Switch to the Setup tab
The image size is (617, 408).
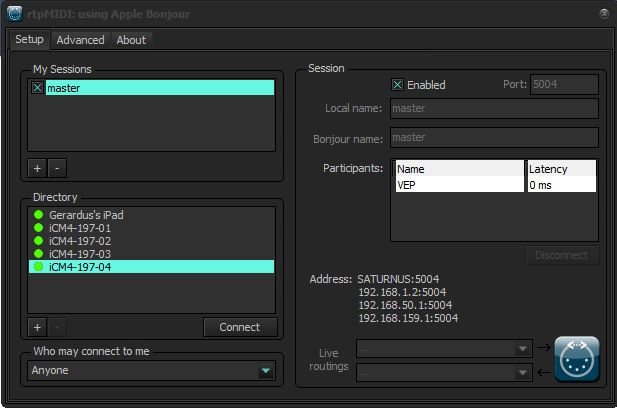[30, 40]
